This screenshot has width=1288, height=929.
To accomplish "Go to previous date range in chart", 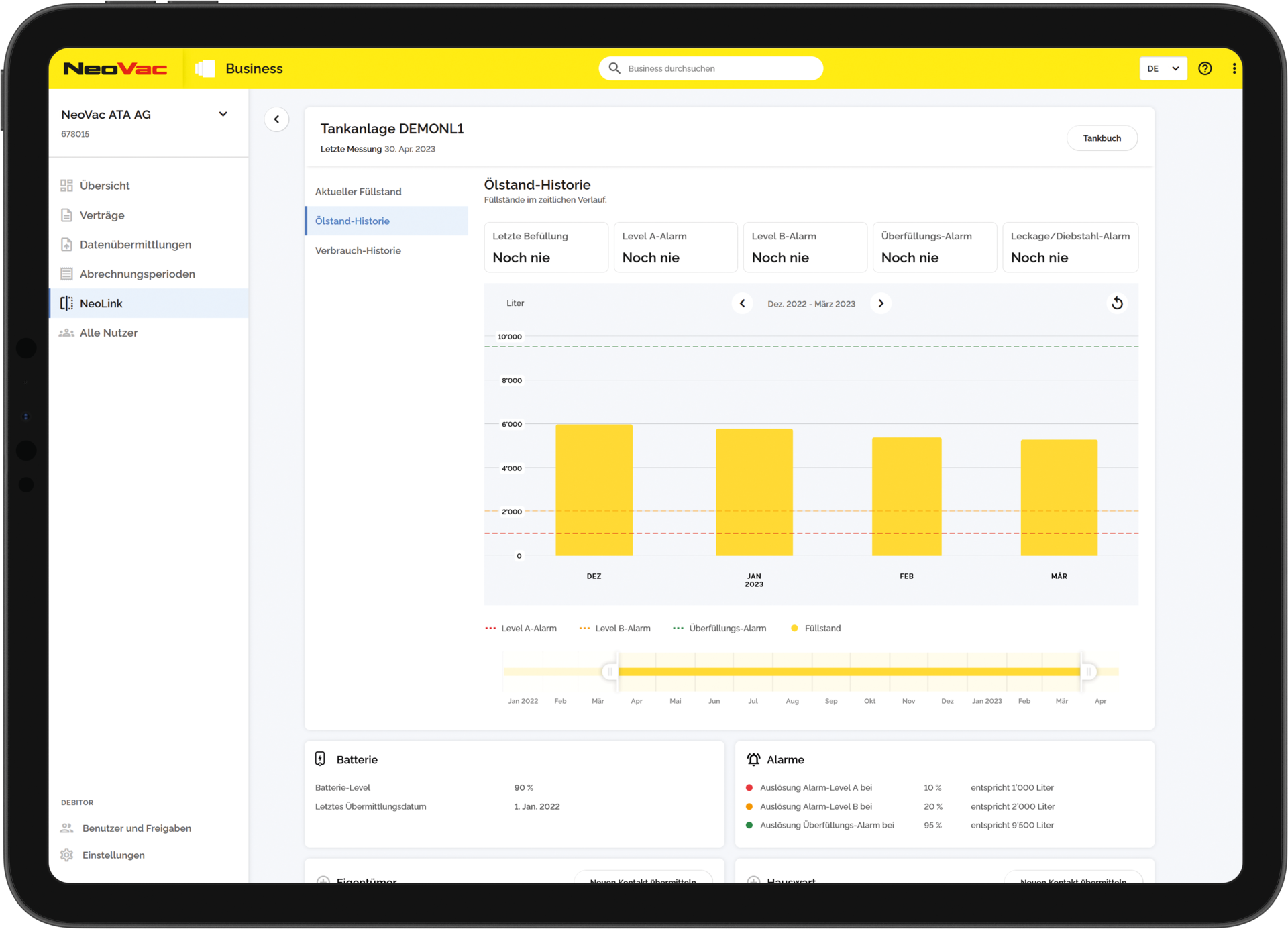I will [x=742, y=303].
